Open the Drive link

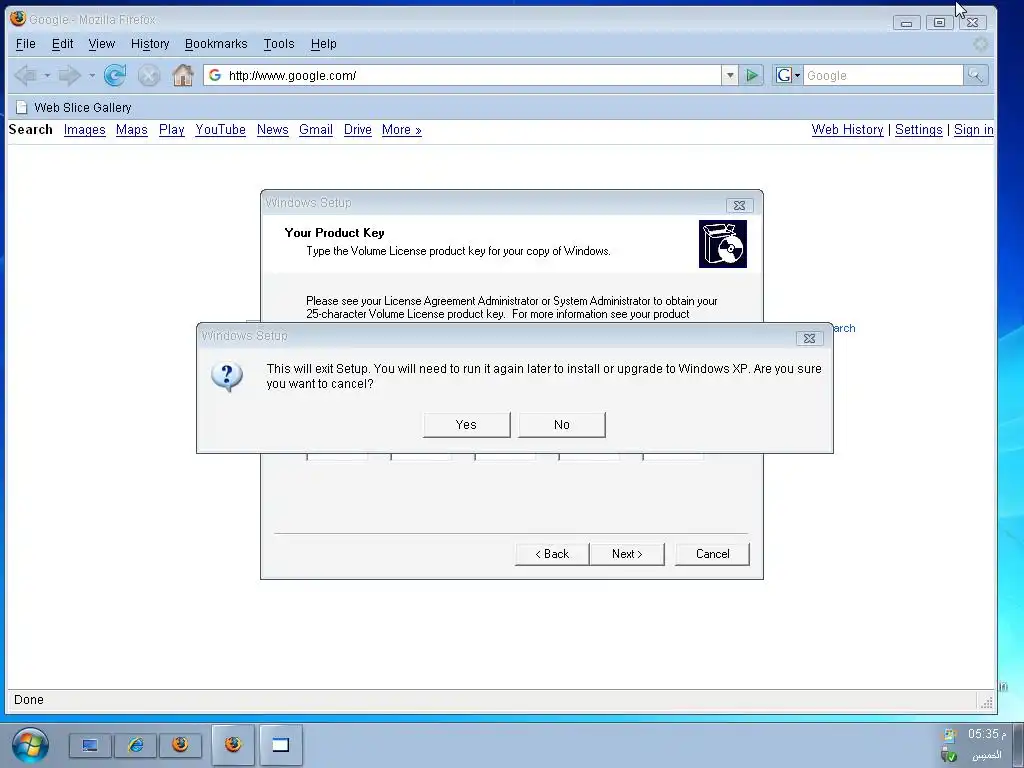coord(357,130)
